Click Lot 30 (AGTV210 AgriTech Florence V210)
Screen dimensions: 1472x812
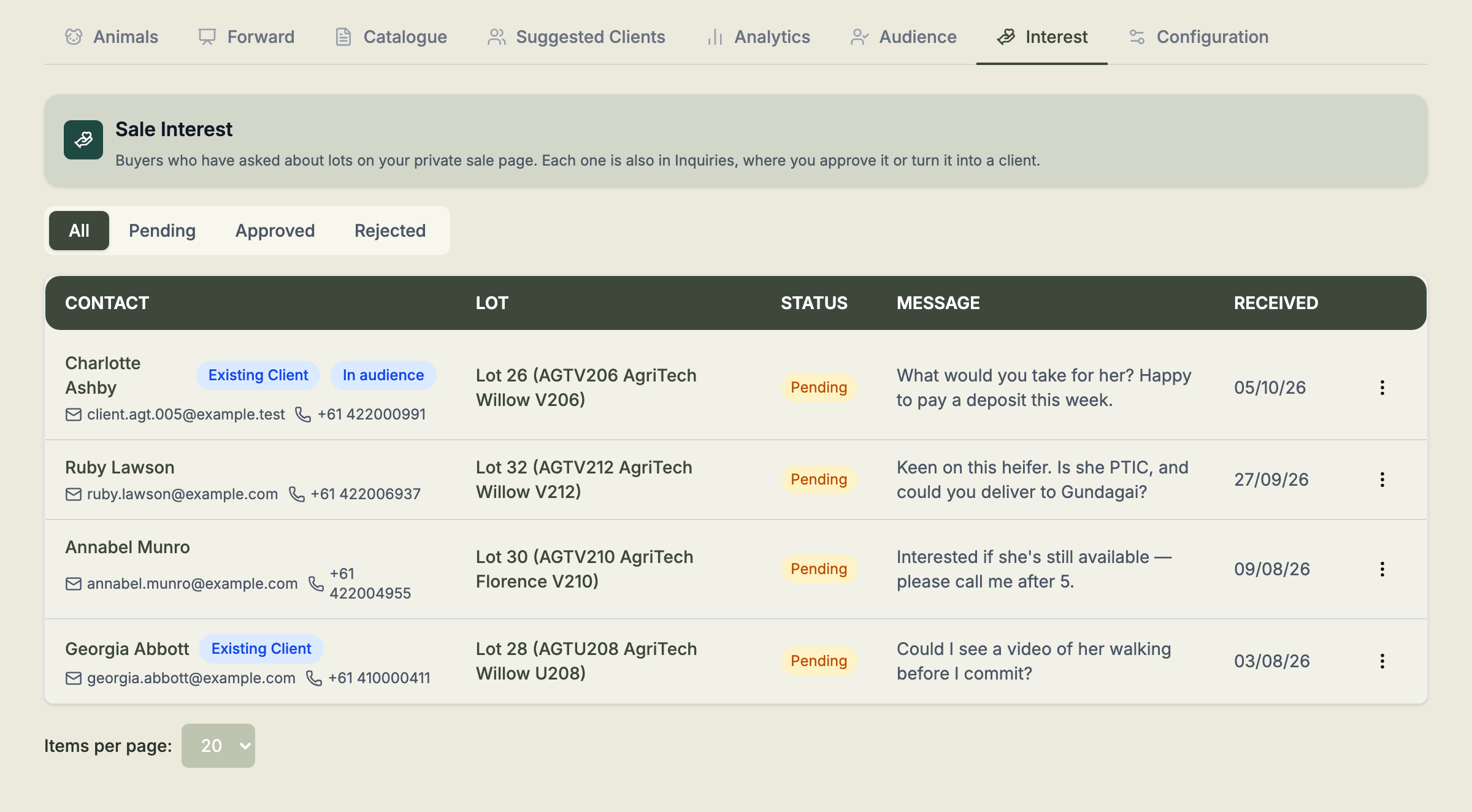585,569
